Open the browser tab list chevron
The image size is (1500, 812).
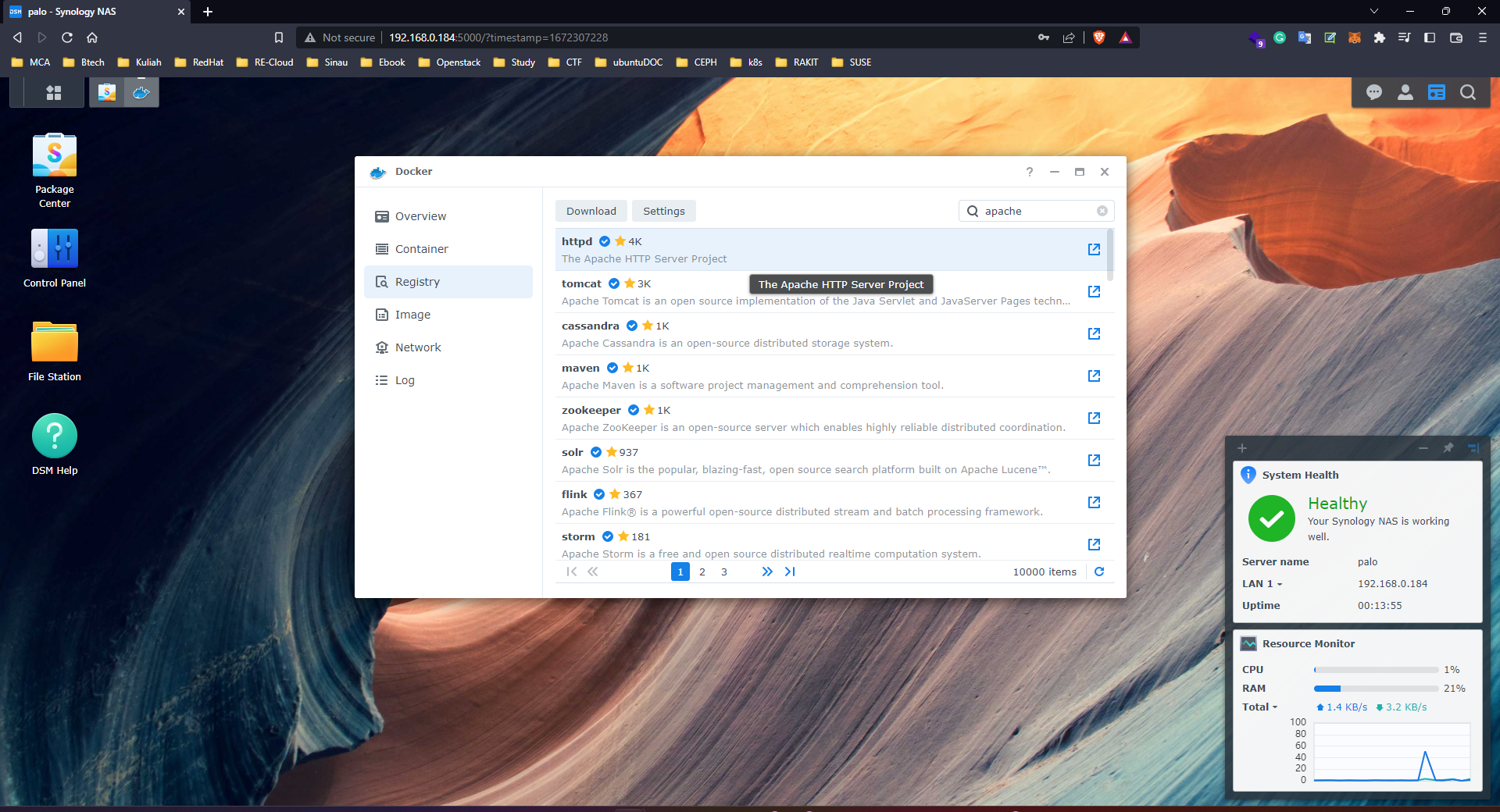tap(1374, 11)
